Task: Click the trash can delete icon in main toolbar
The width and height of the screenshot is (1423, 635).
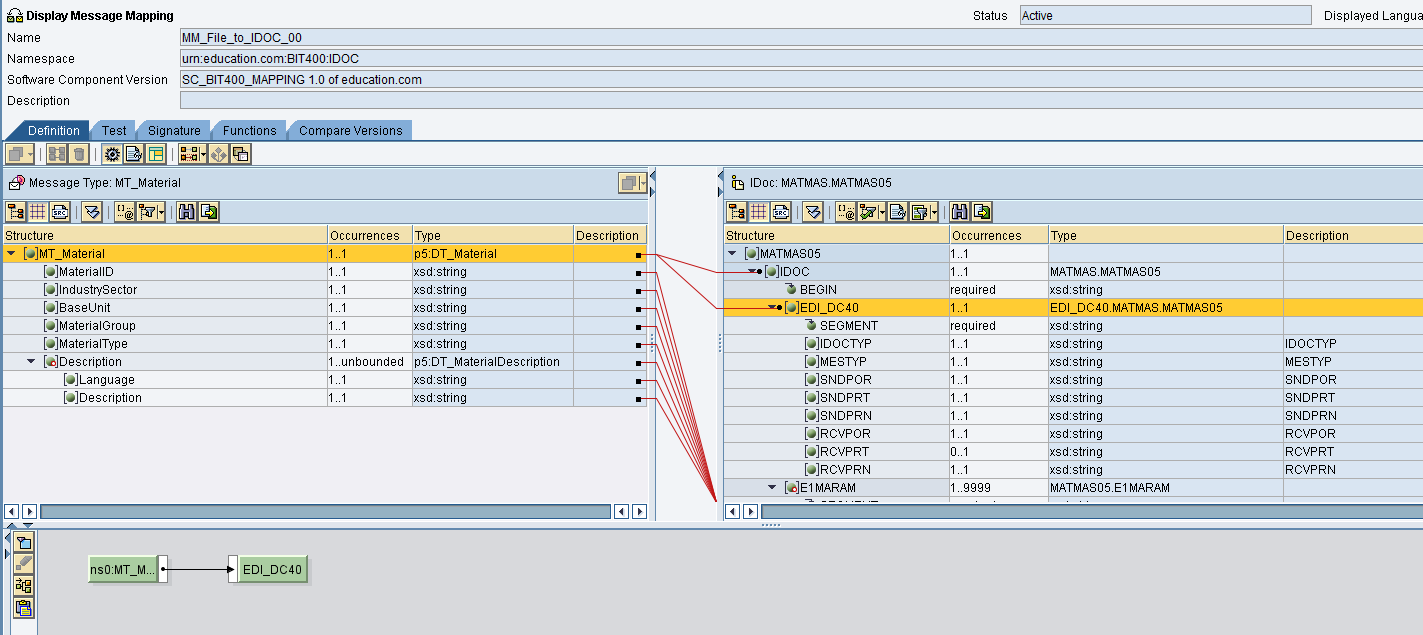Action: [x=79, y=154]
